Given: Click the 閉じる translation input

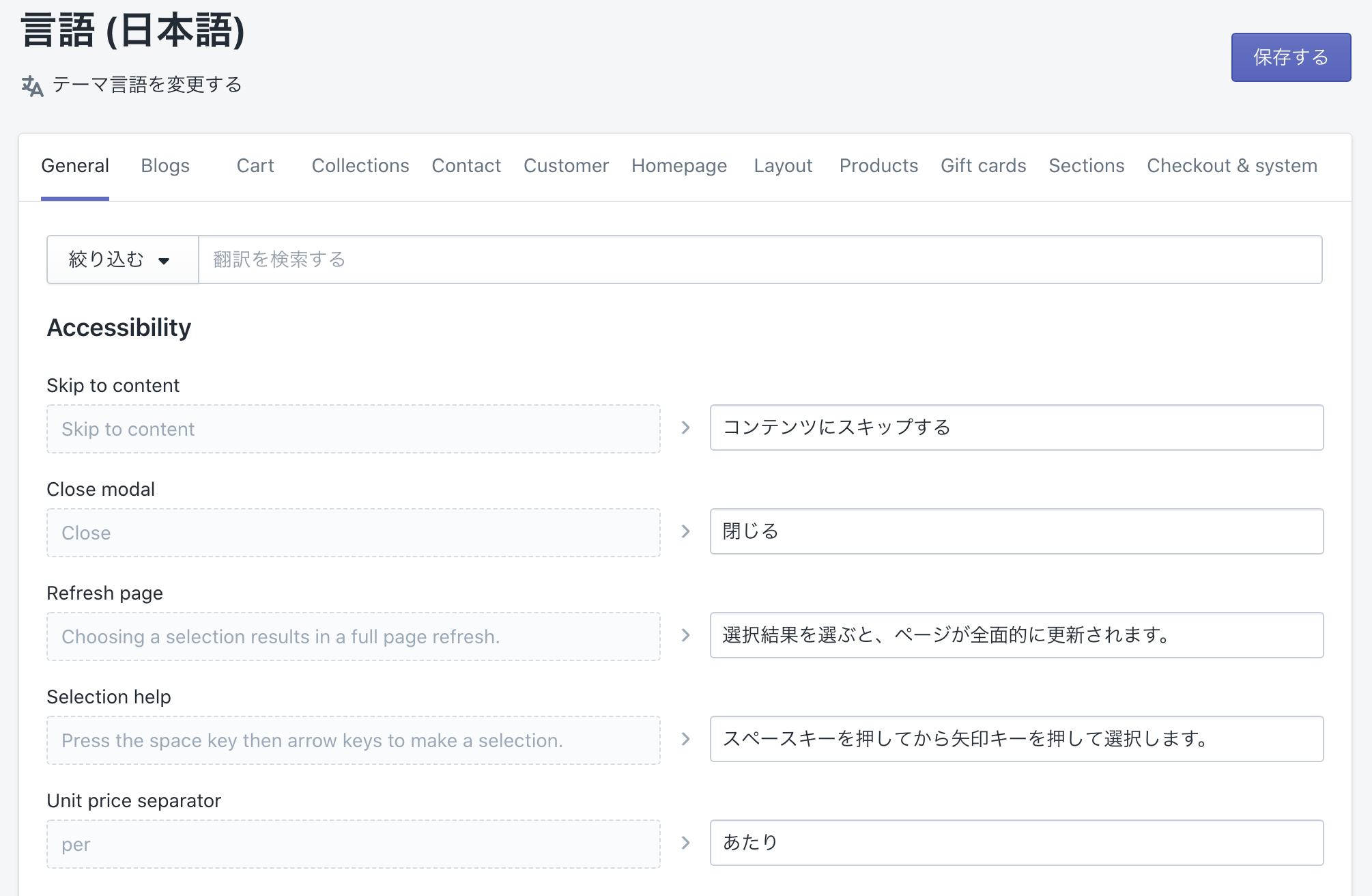Looking at the screenshot, I should coord(1016,532).
